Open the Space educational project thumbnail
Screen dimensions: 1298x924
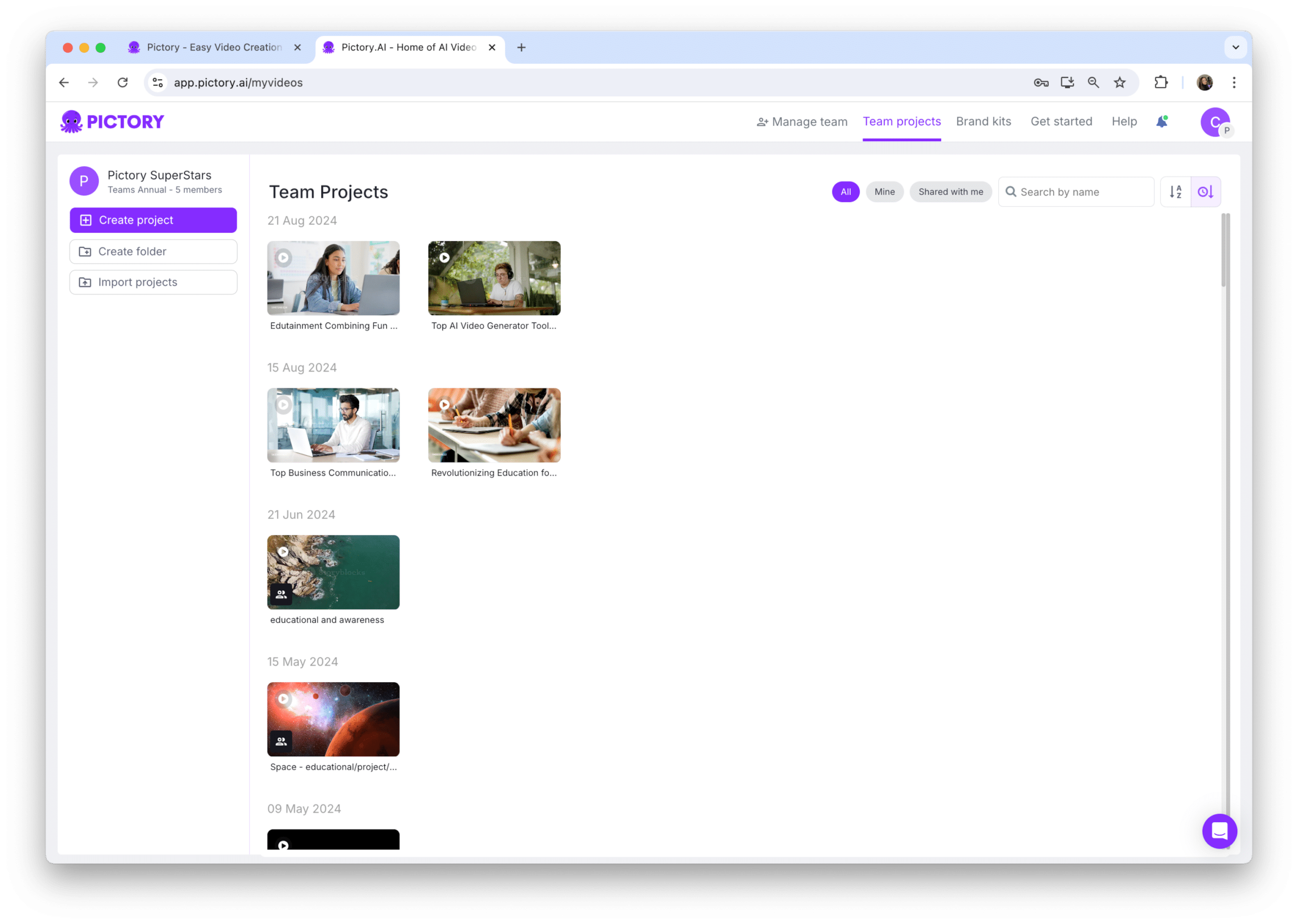click(333, 718)
